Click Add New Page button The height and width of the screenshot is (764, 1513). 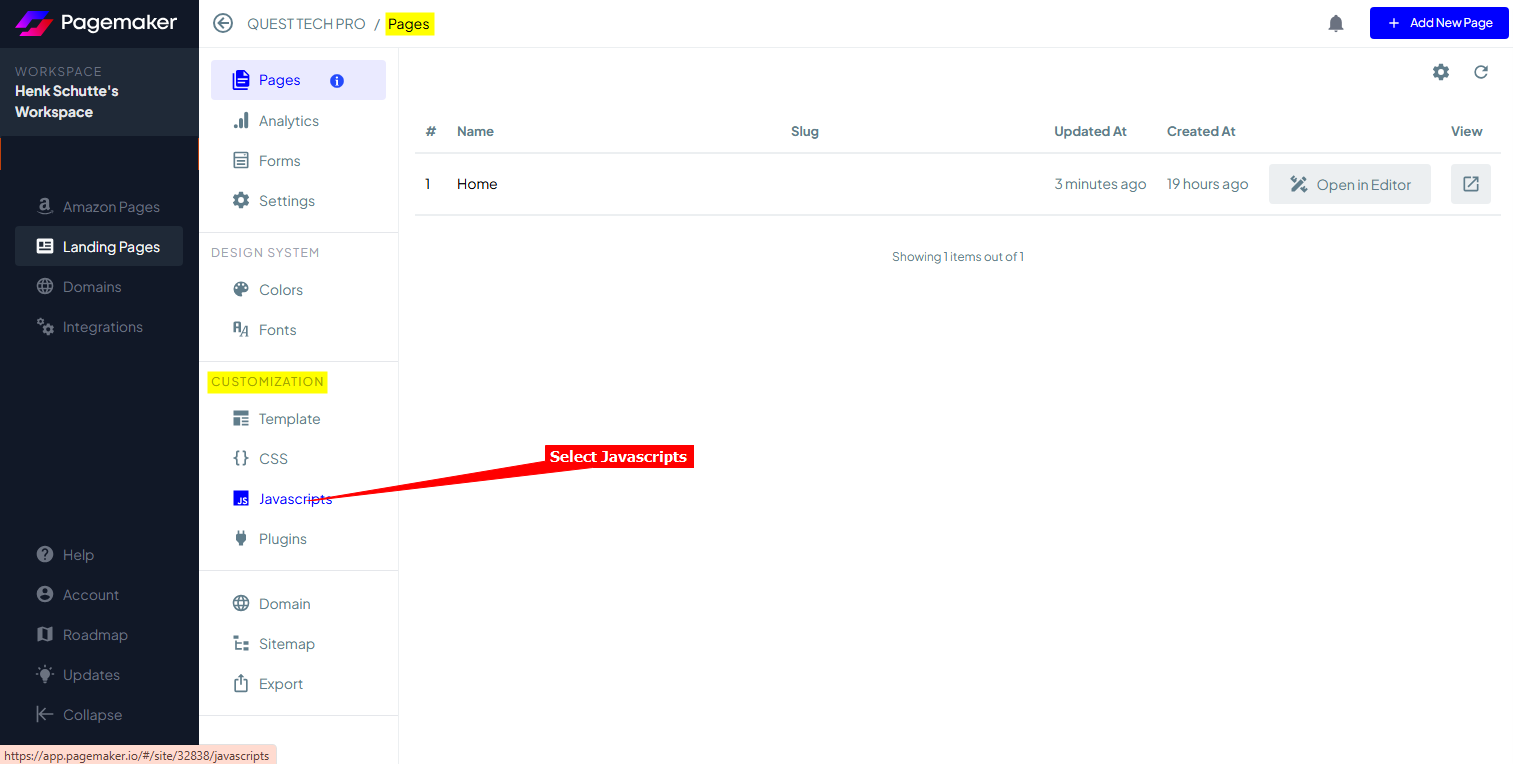click(1439, 23)
